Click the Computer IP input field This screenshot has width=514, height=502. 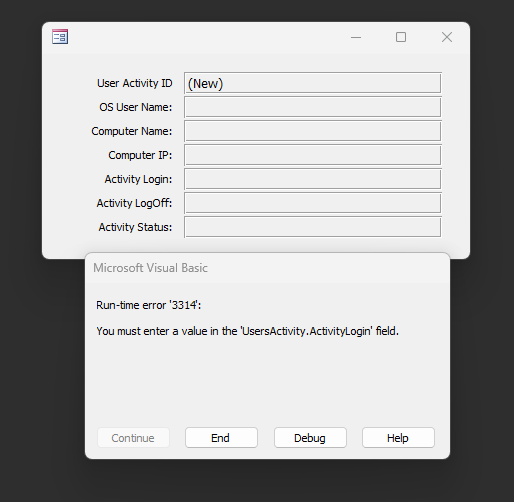313,155
